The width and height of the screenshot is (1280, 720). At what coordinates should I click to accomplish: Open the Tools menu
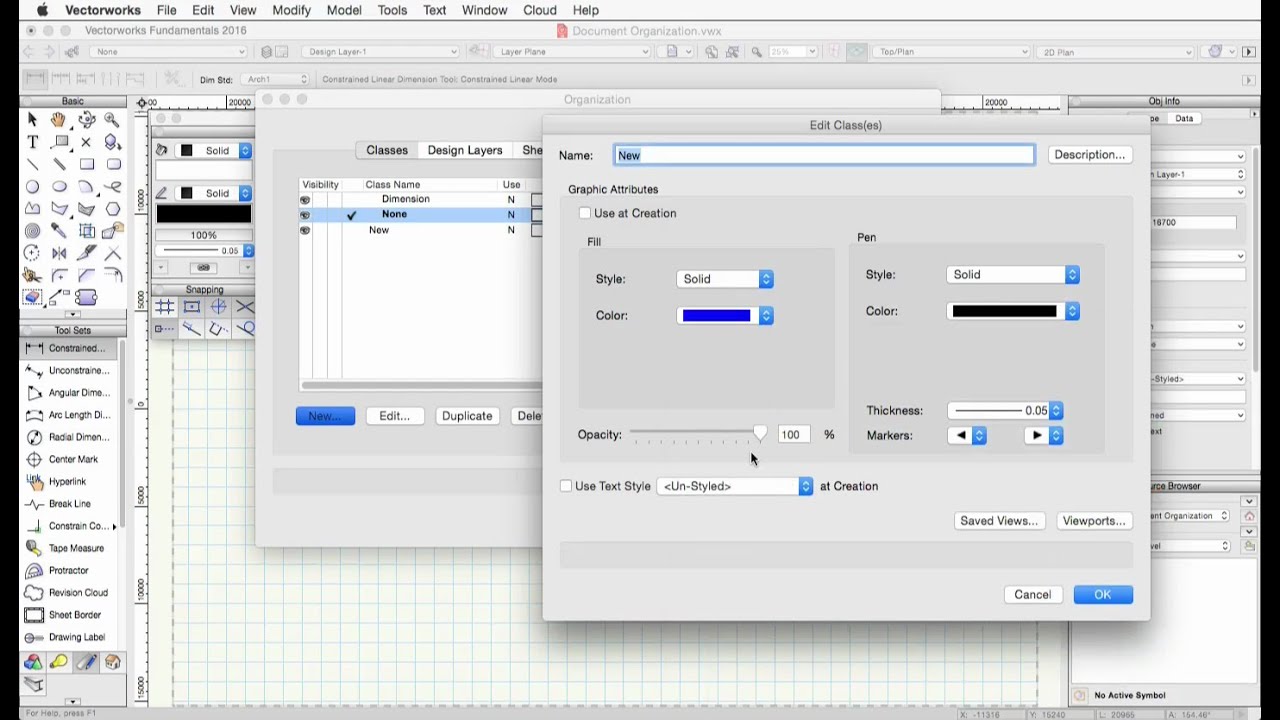click(392, 10)
